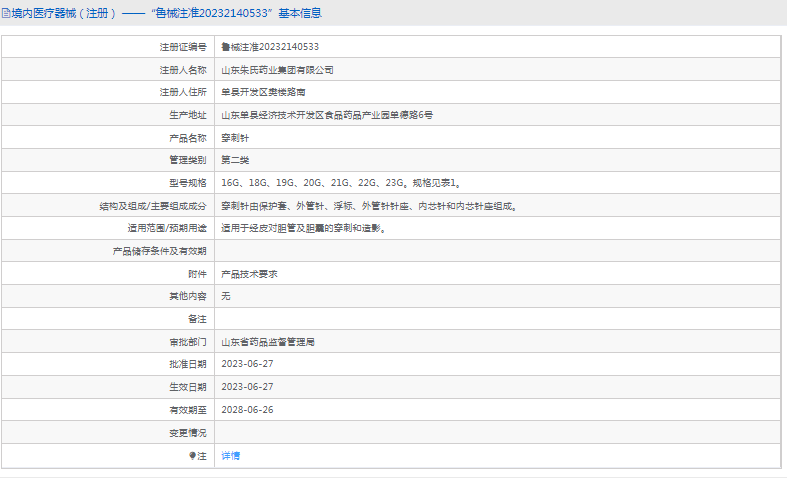Click the 其他内容 label

tap(188, 296)
